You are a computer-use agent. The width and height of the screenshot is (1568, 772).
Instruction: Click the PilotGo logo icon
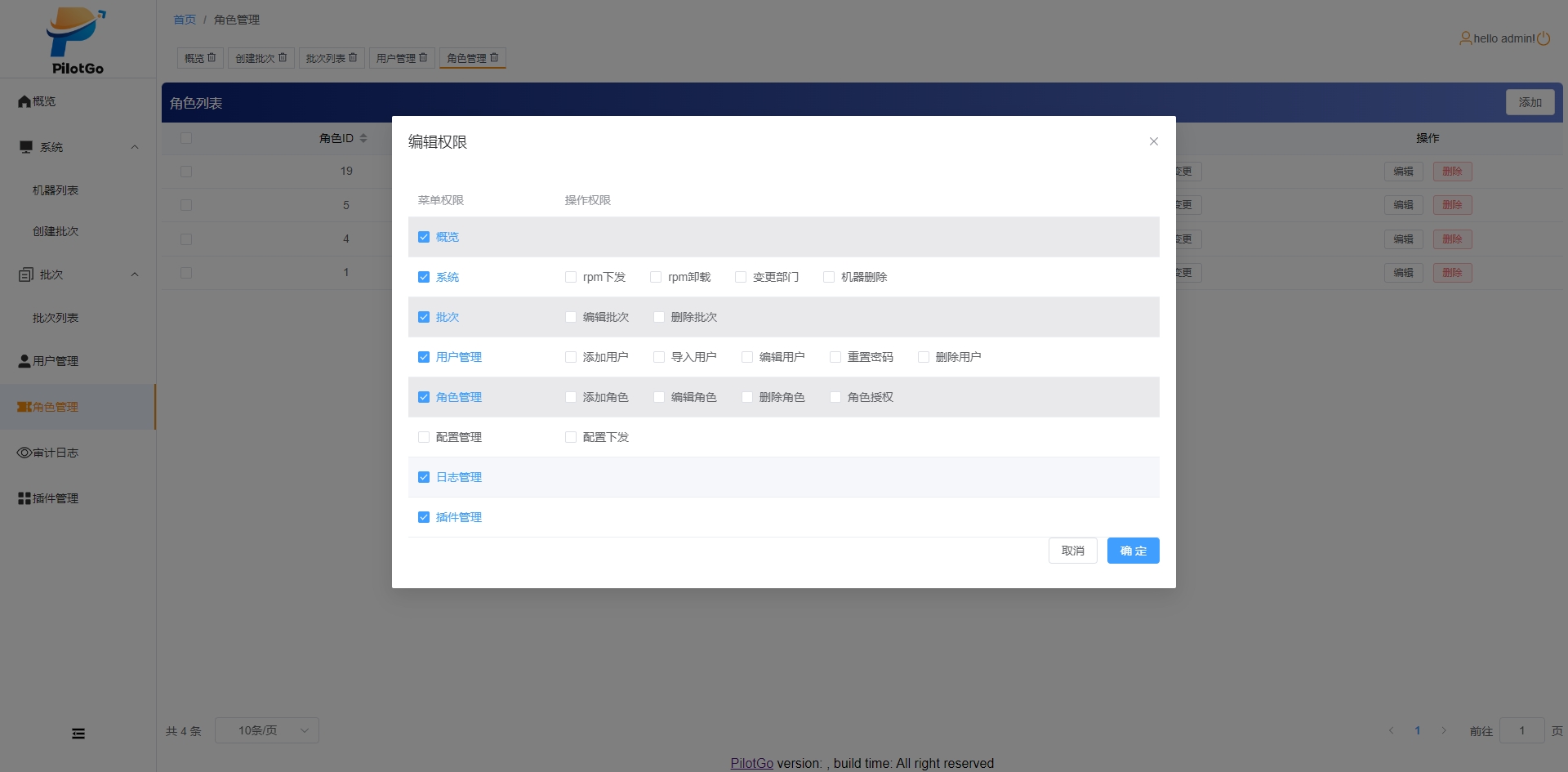[x=77, y=33]
